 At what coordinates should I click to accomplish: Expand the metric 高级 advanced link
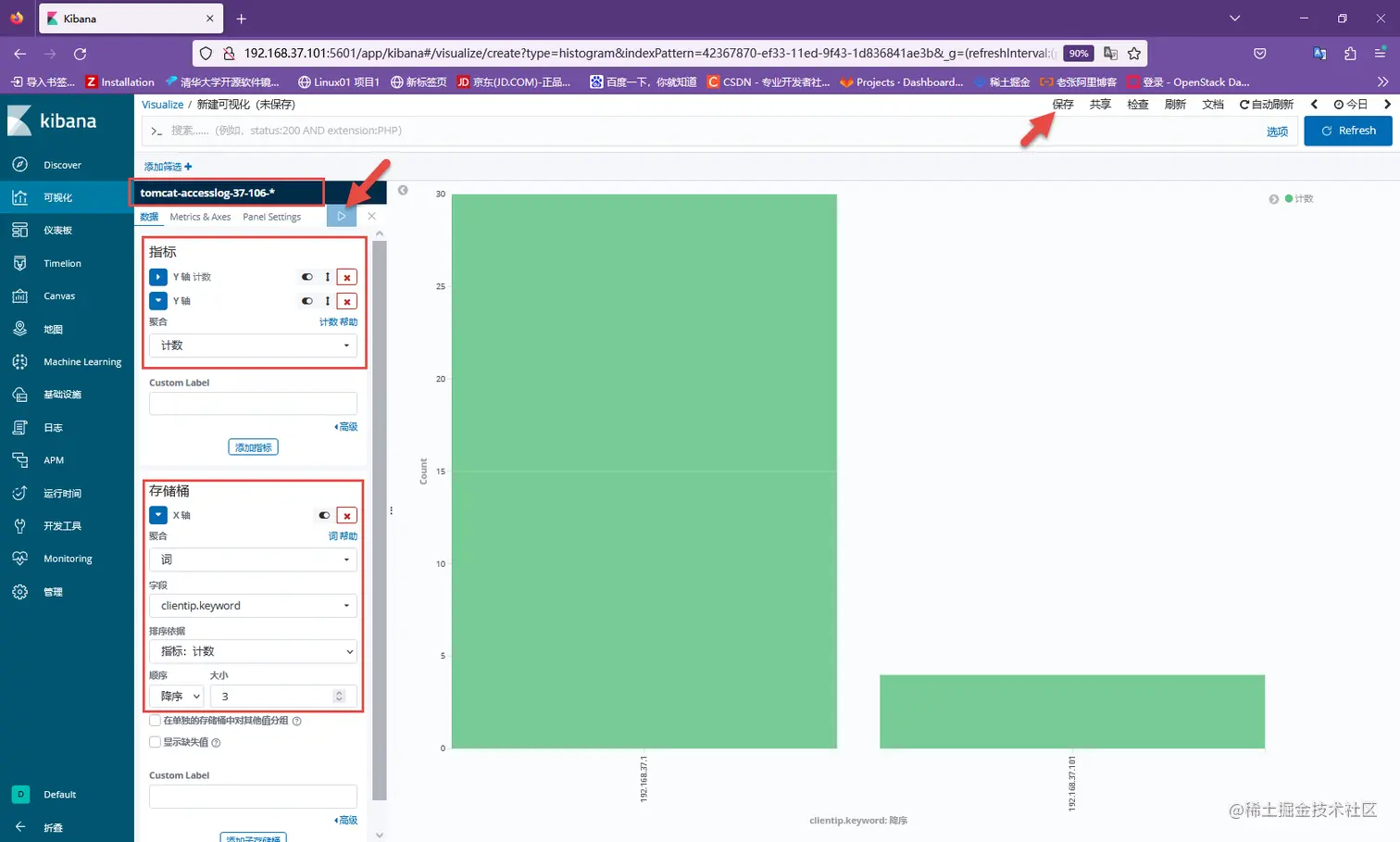tap(346, 427)
